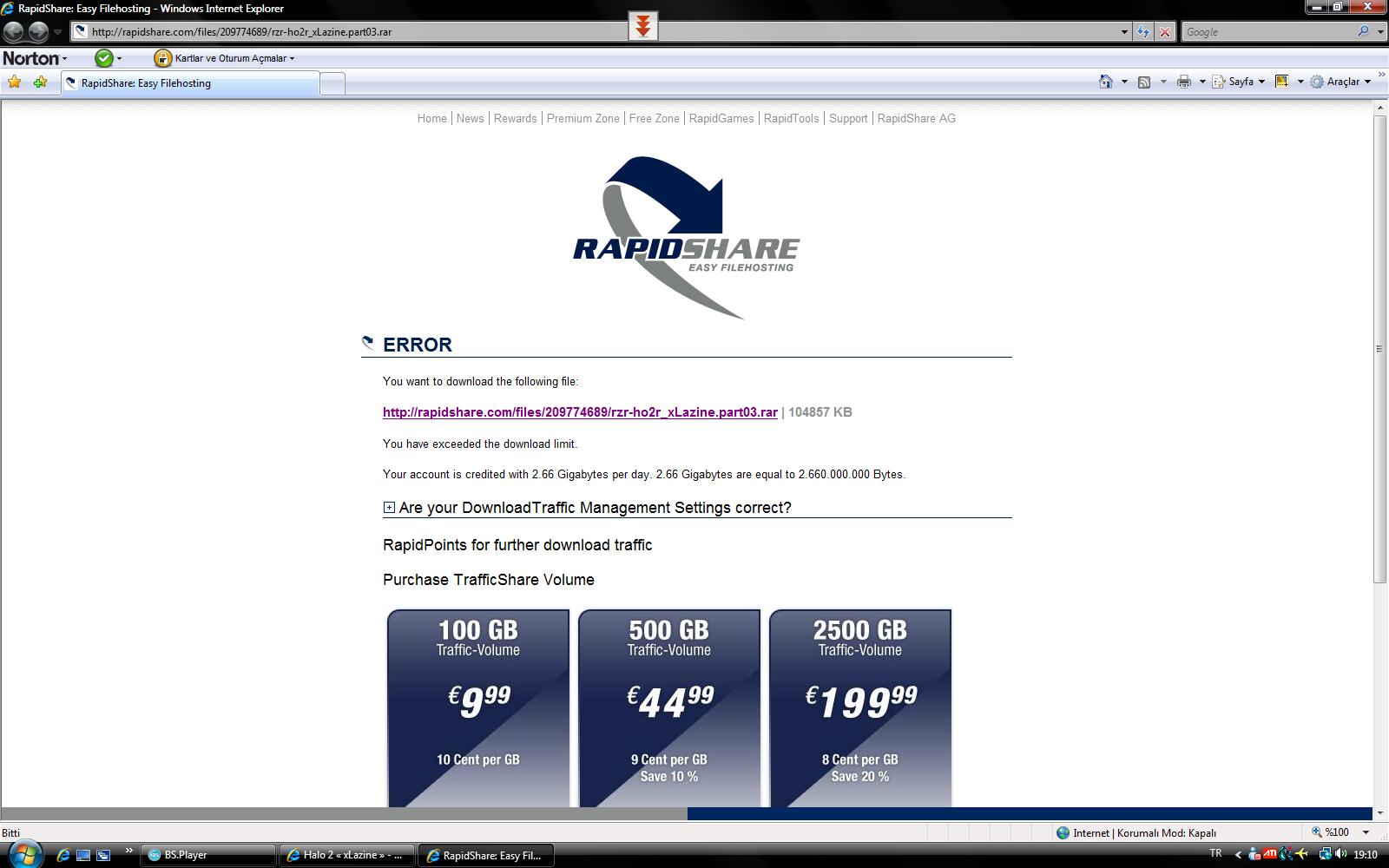Click the ATI tray icon
The width and height of the screenshot is (1389, 868).
point(1270,854)
